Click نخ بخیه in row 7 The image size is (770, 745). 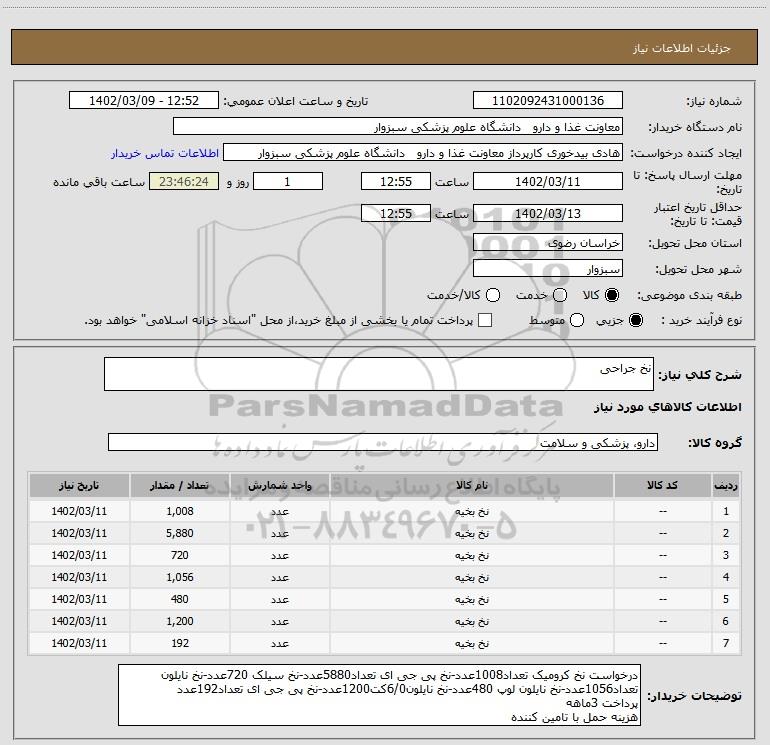(472, 643)
